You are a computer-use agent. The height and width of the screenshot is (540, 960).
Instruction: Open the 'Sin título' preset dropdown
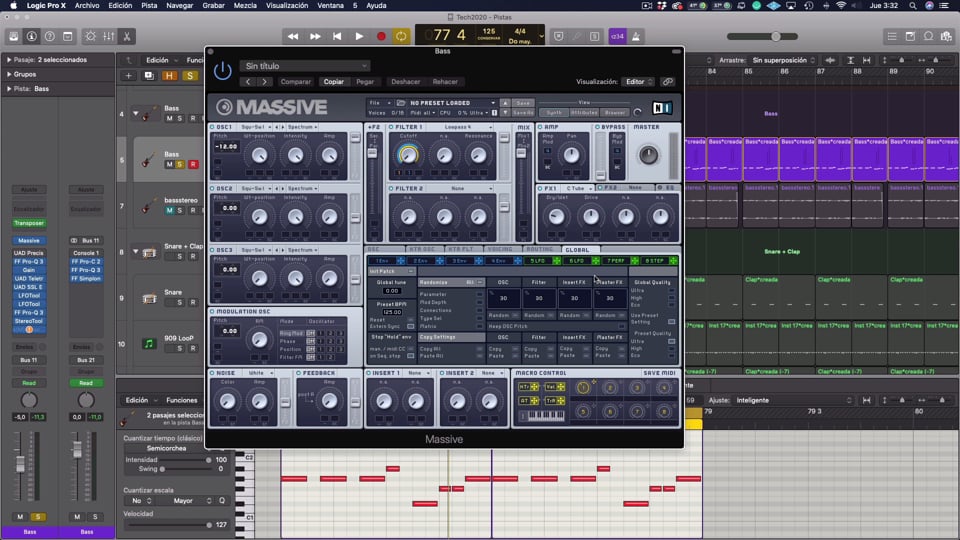coord(306,66)
